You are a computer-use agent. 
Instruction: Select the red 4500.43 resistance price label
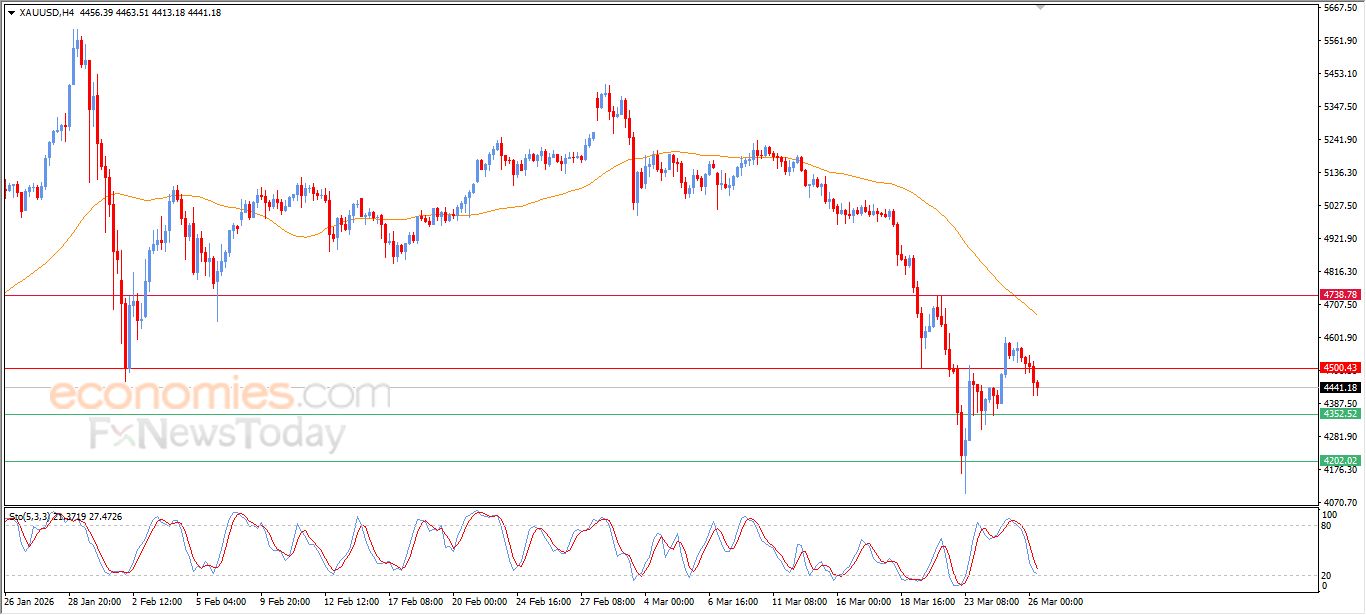(1340, 368)
